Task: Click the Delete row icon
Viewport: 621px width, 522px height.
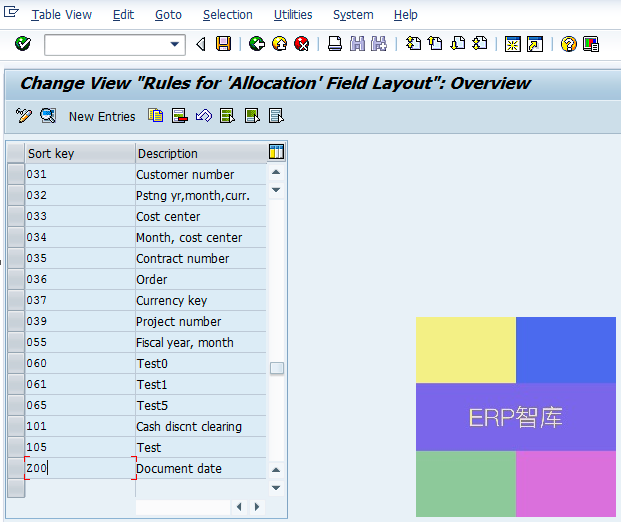Action: 179,116
